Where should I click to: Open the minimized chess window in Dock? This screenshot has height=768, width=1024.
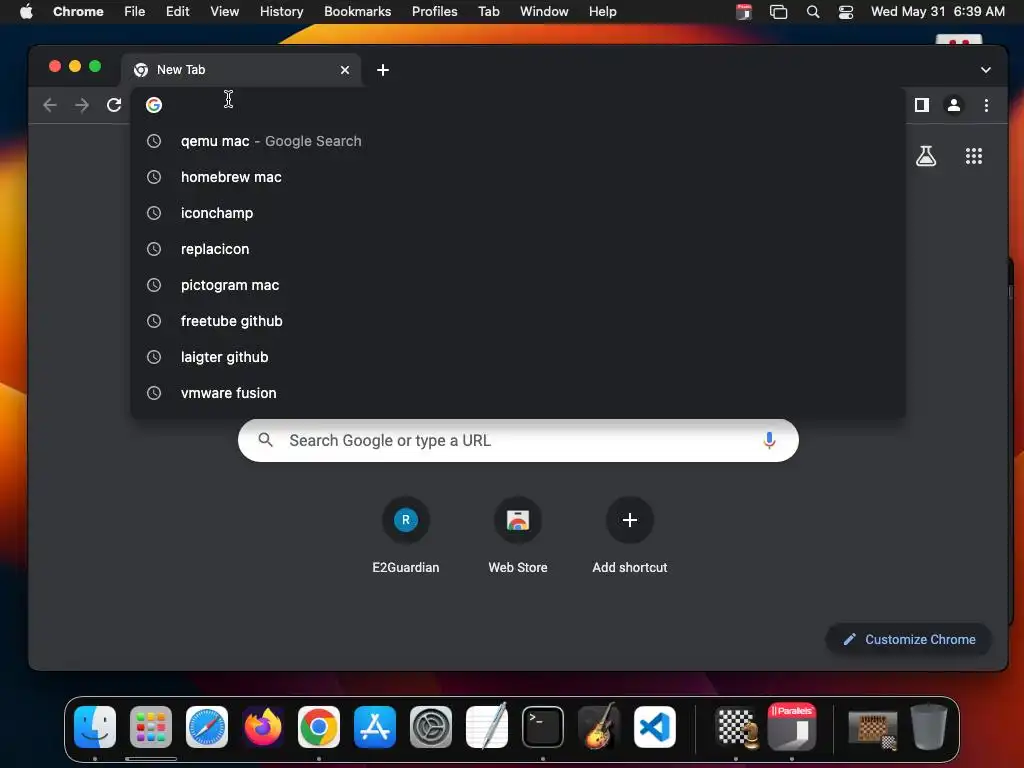pos(873,729)
